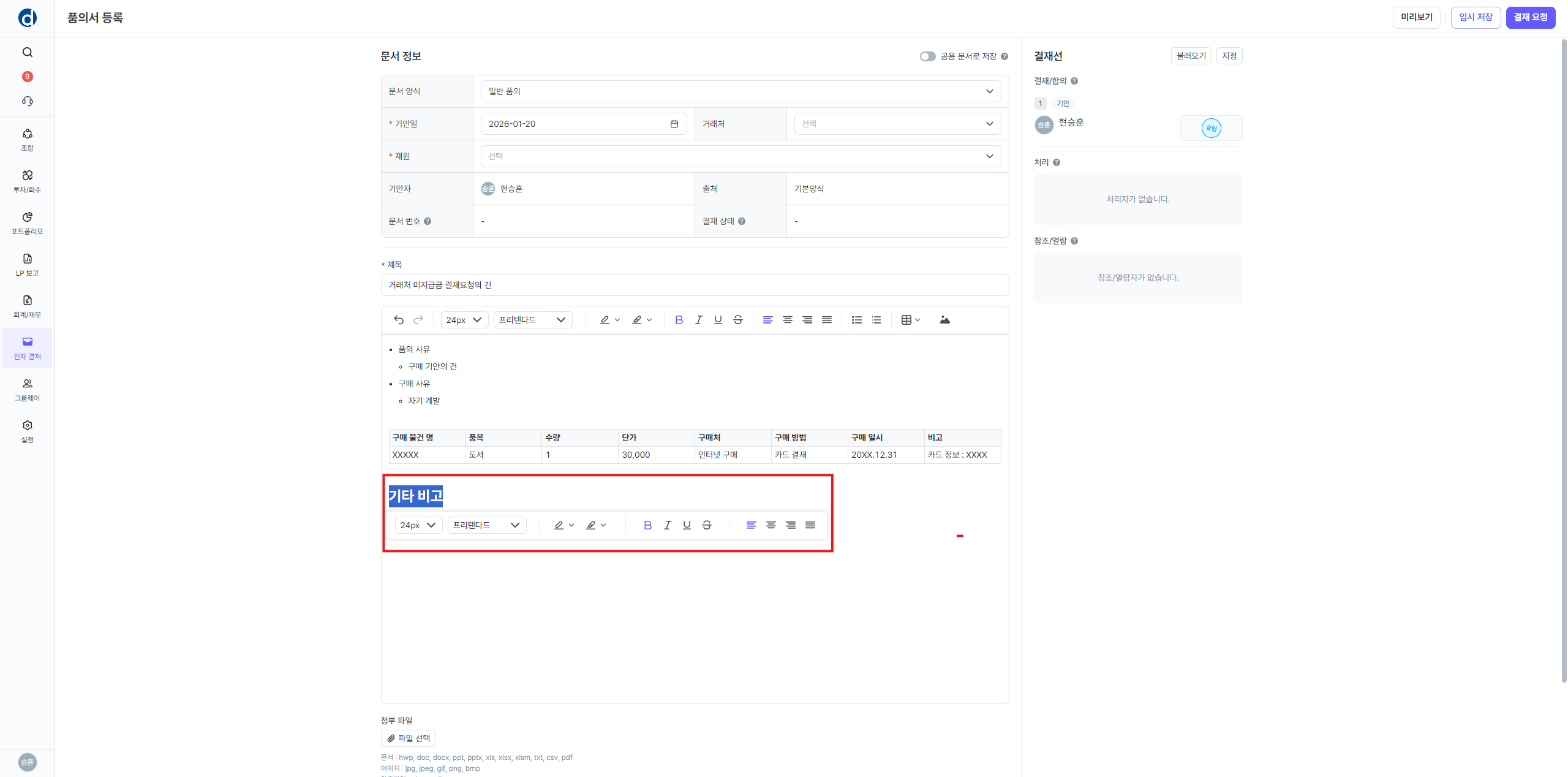
Task: Go to 그룹웨어 sidebar menu
Action: [28, 390]
